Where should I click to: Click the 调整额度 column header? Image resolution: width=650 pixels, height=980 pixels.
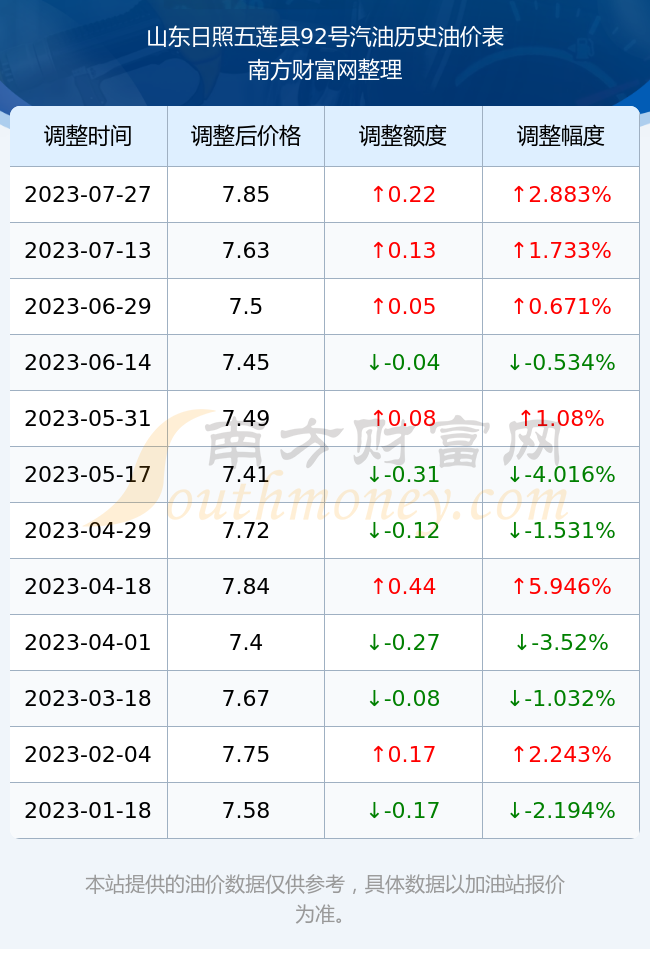coord(403,136)
